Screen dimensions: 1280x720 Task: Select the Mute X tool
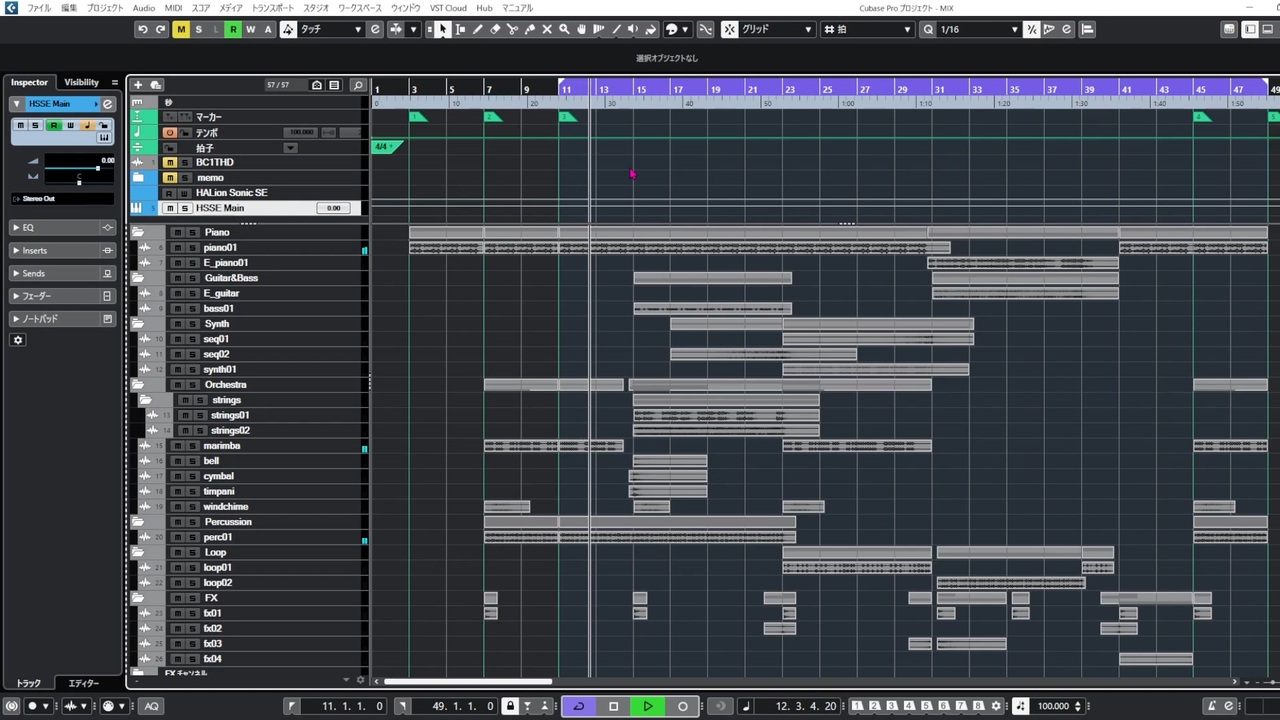(x=547, y=30)
